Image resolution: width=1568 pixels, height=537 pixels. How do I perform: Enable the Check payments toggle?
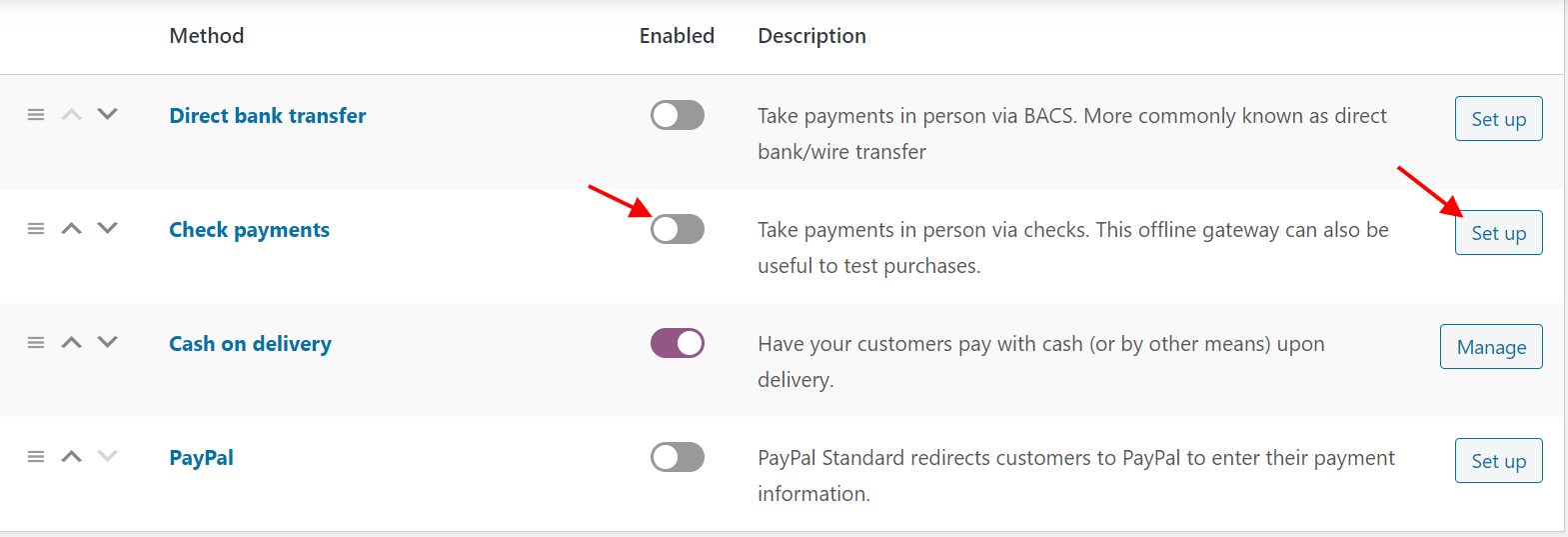pos(678,230)
